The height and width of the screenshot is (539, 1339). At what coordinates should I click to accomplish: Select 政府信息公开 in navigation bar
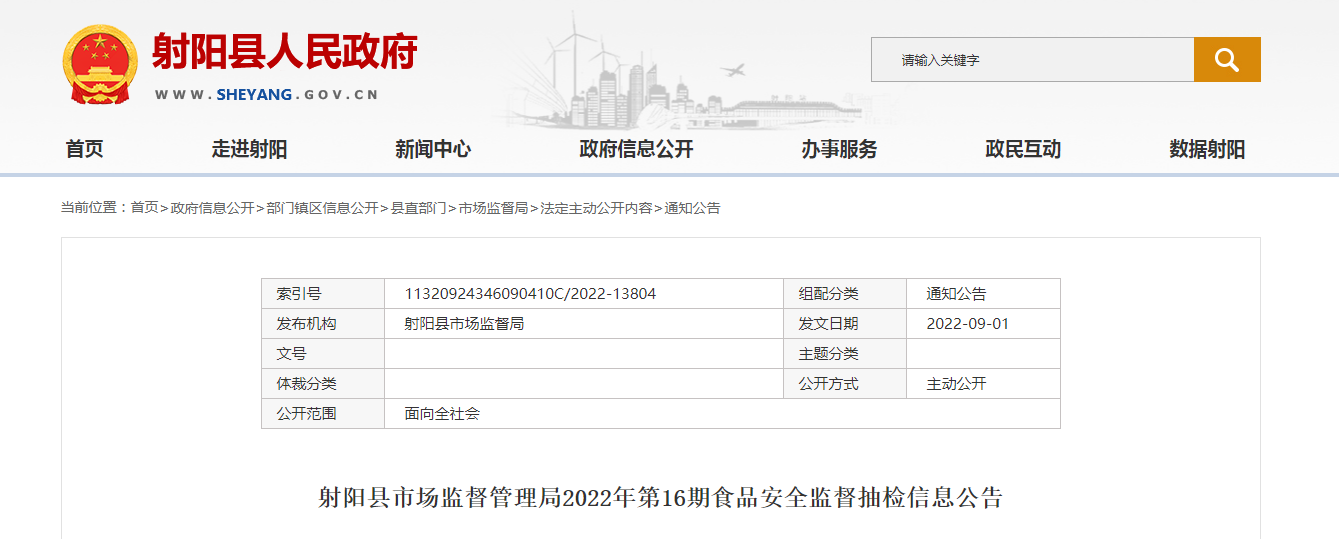(636, 150)
